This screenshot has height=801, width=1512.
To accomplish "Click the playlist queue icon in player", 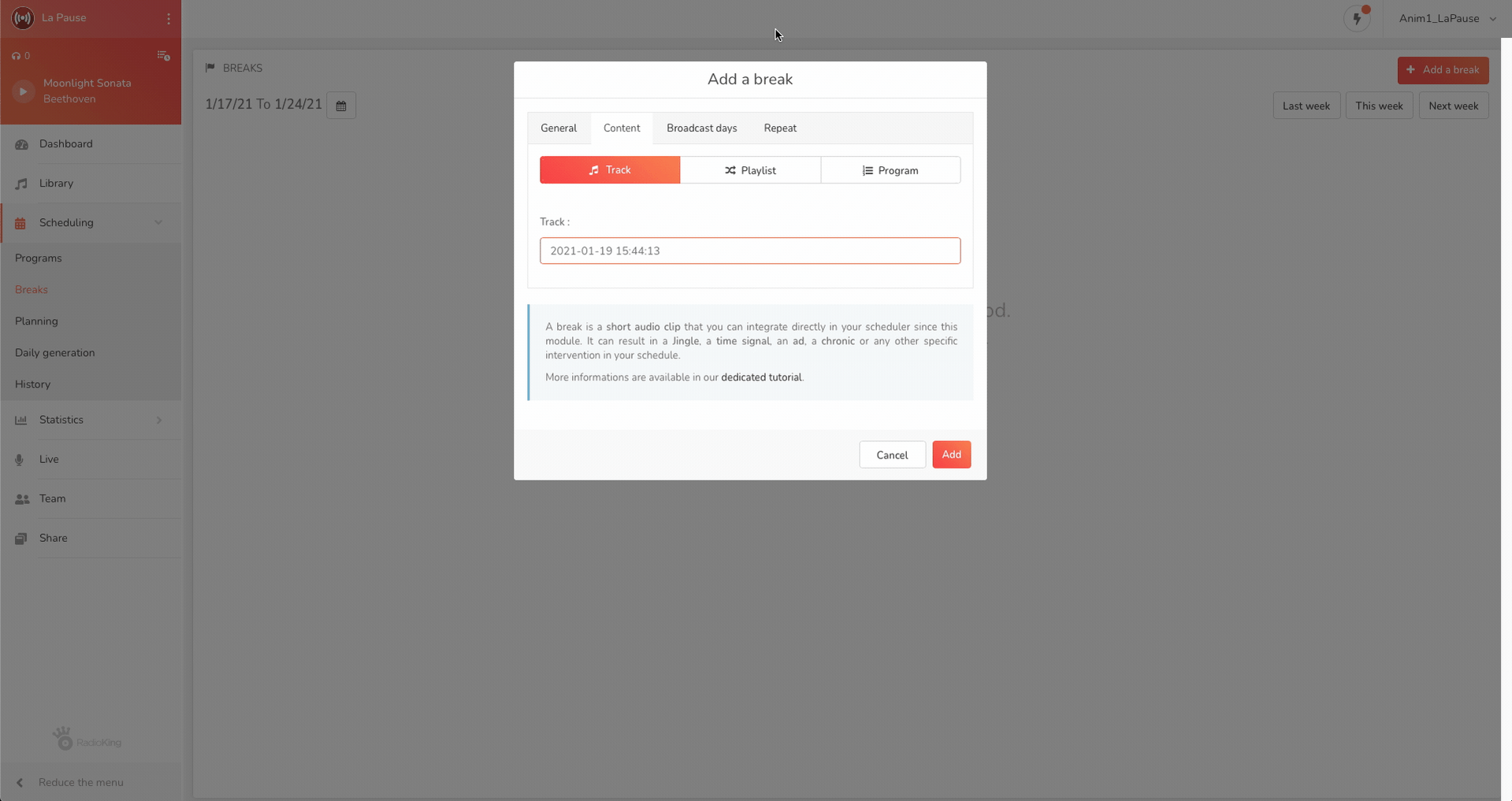I will (163, 56).
